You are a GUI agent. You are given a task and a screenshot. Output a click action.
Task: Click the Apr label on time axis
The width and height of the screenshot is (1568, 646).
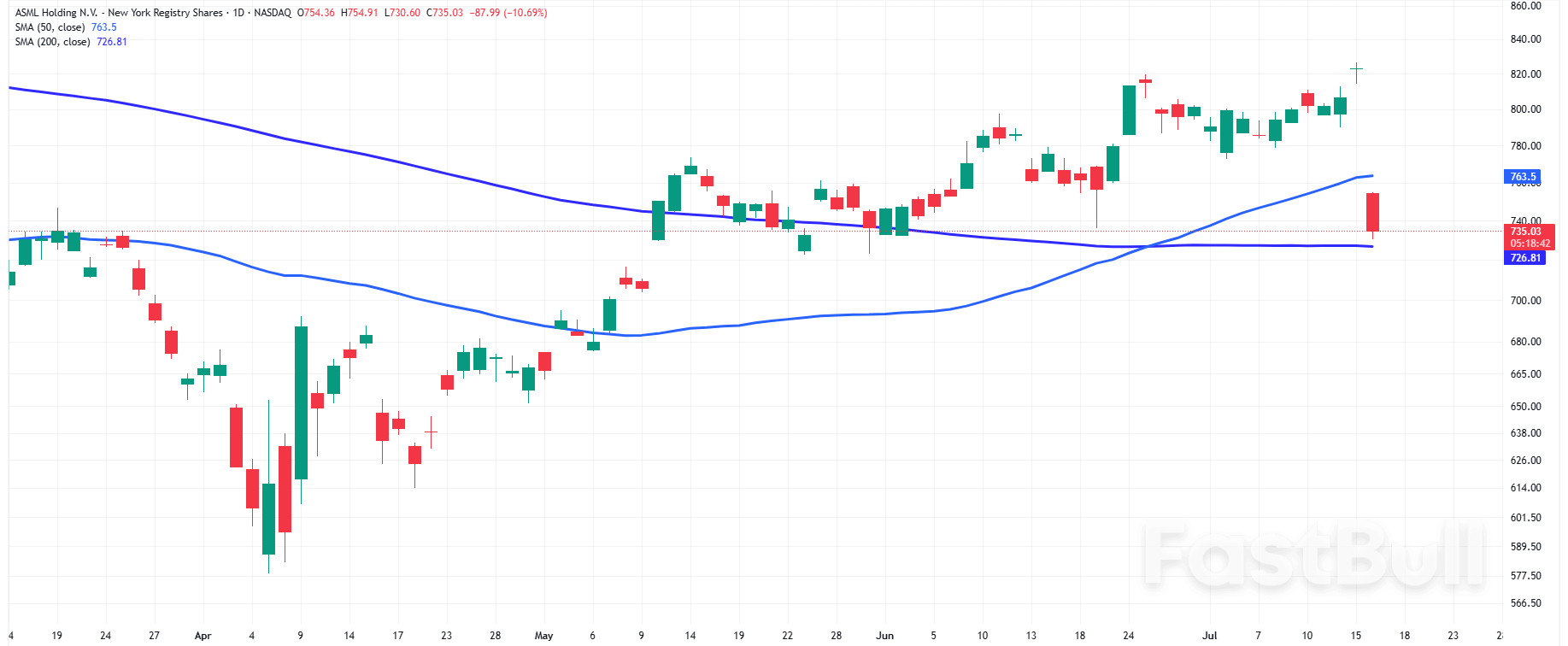tap(203, 636)
